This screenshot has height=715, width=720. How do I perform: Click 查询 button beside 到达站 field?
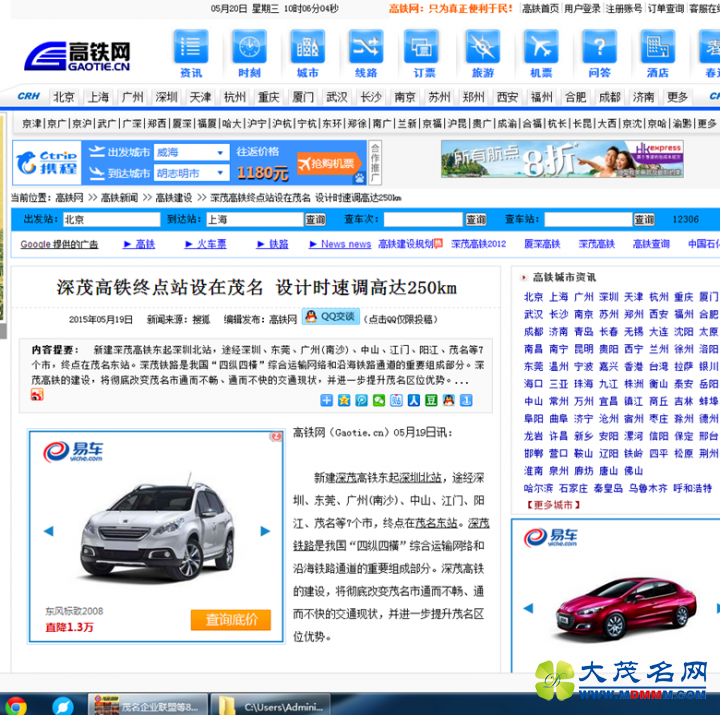click(315, 220)
